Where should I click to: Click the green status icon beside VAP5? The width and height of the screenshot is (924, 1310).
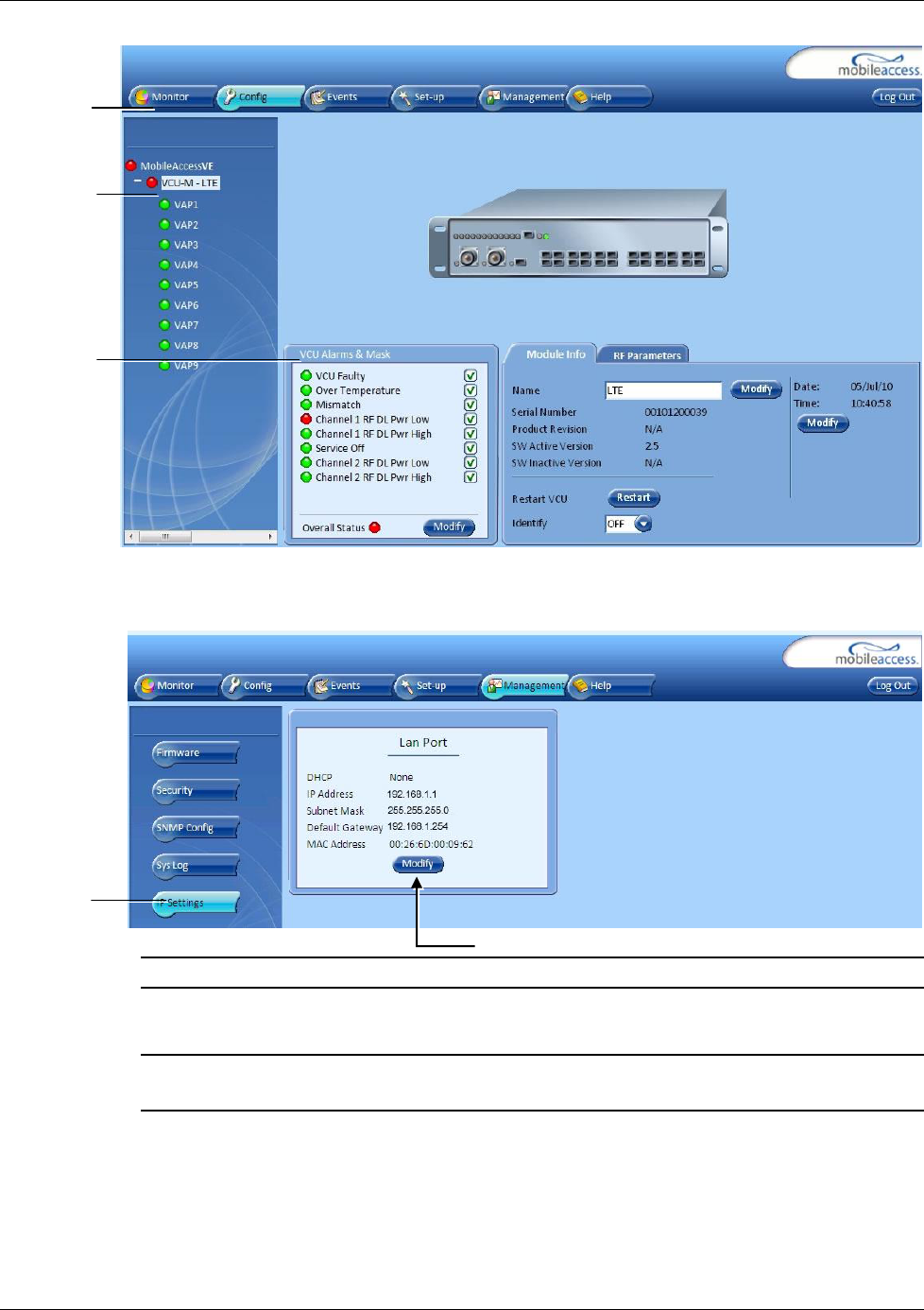coord(164,284)
